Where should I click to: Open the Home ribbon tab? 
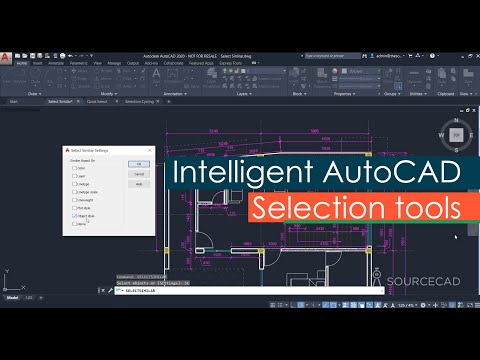tap(22, 63)
